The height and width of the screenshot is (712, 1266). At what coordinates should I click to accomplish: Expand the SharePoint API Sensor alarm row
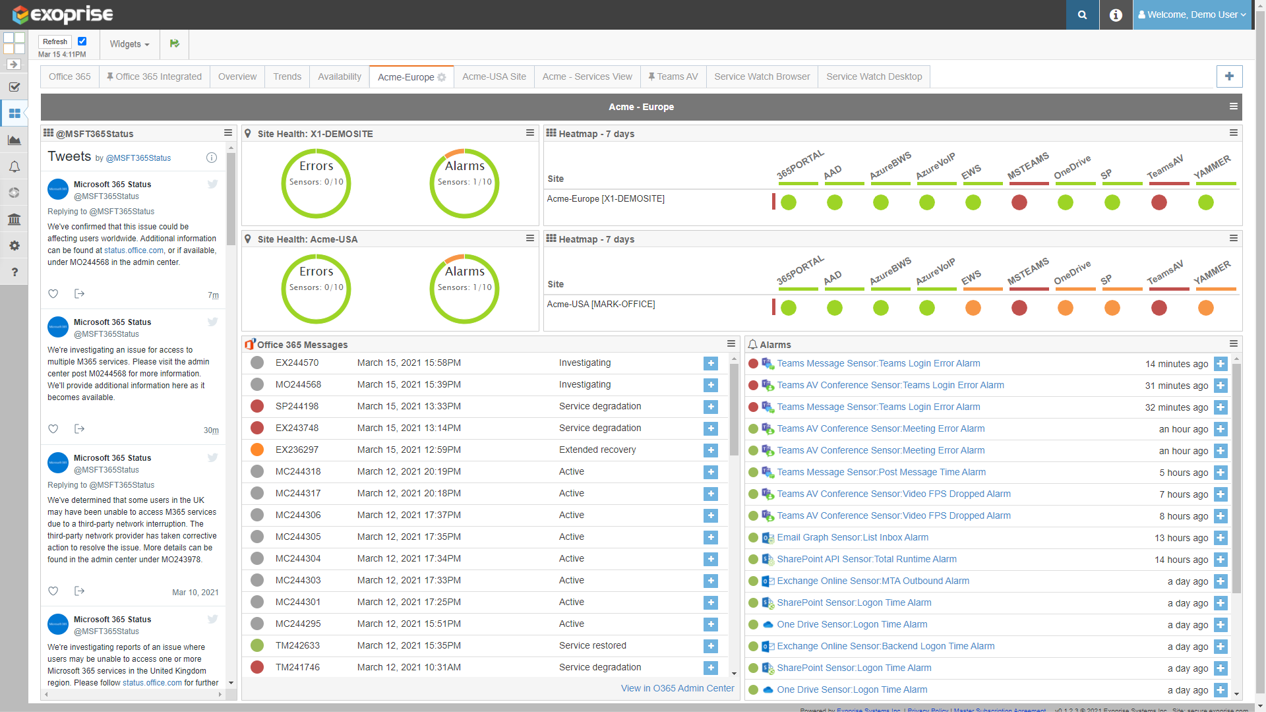pyautogui.click(x=1220, y=560)
